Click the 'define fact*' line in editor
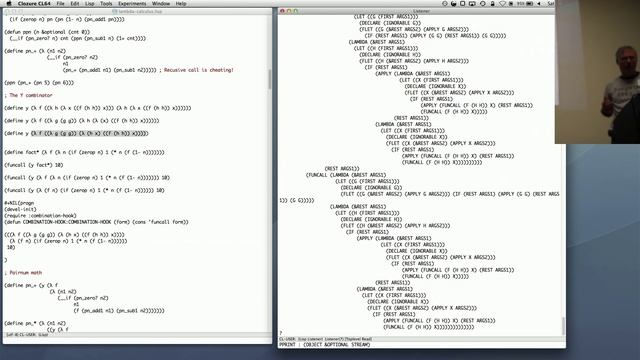The width and height of the screenshot is (640, 360). [x=84, y=152]
